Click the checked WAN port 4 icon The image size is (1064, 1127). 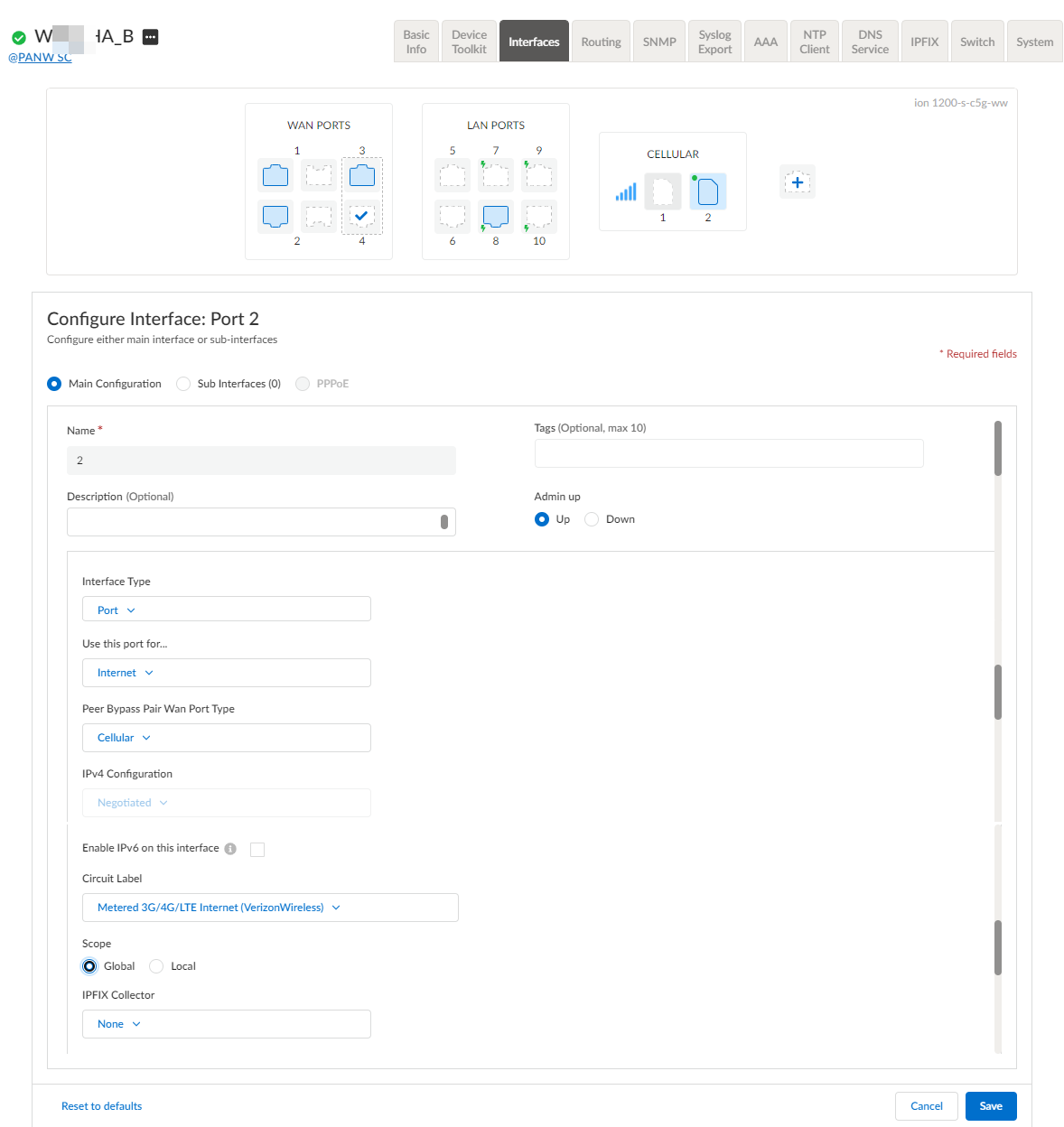361,216
